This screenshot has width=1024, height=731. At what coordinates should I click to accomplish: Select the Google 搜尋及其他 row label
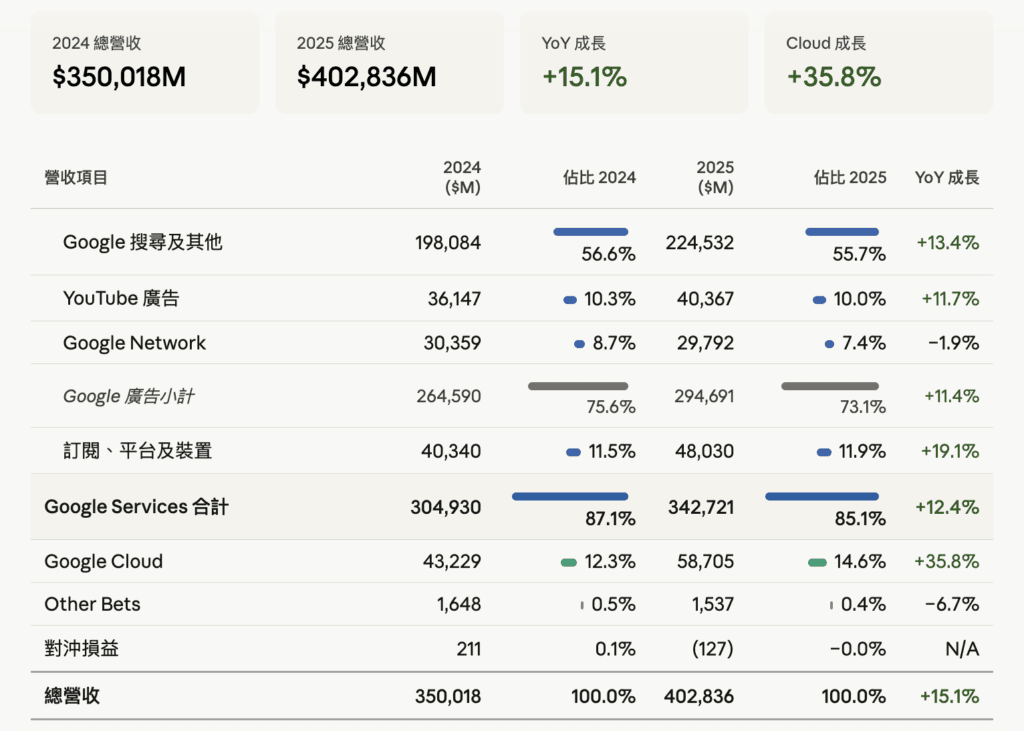[x=142, y=242]
